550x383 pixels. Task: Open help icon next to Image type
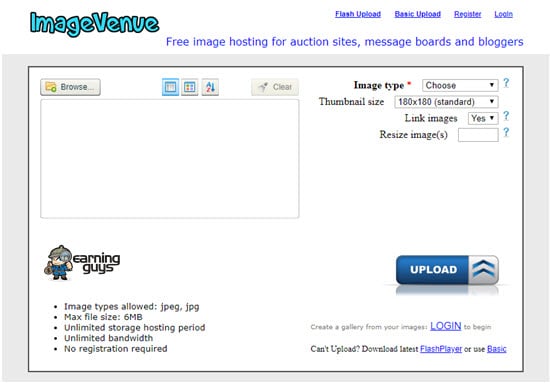(506, 83)
